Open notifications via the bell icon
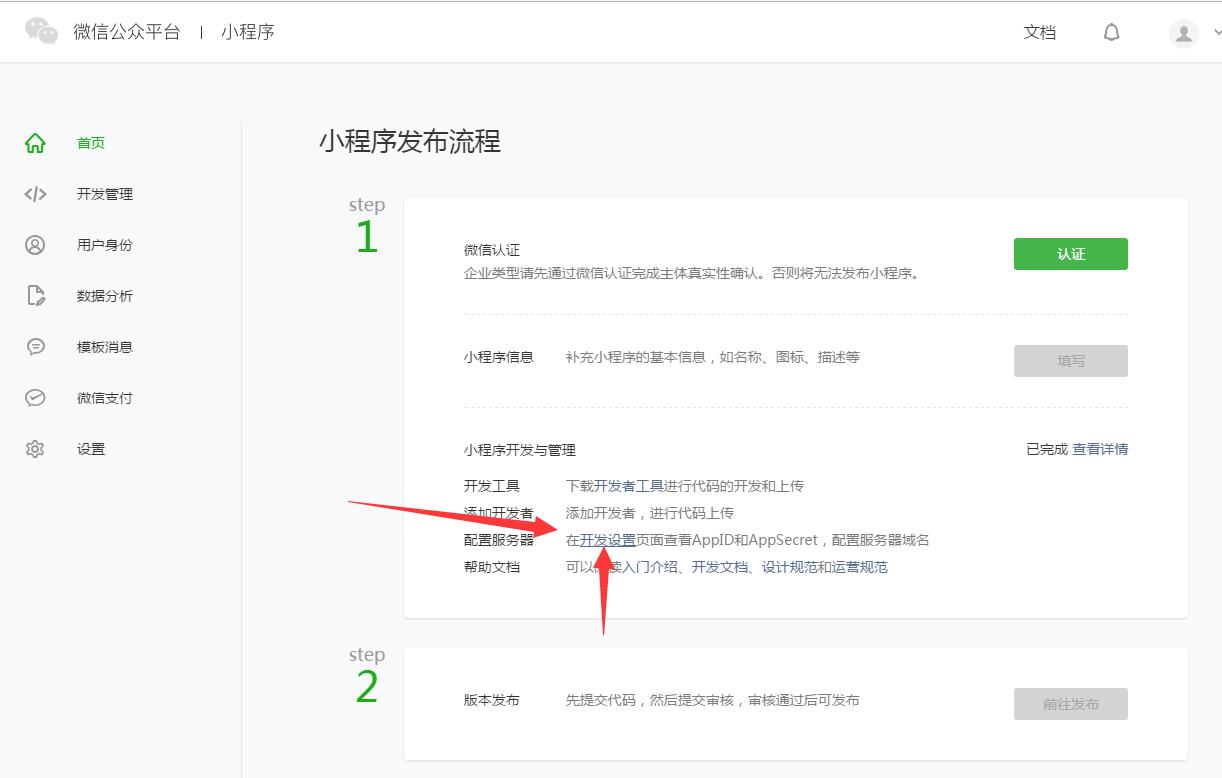The height and width of the screenshot is (778, 1222). (x=1111, y=31)
